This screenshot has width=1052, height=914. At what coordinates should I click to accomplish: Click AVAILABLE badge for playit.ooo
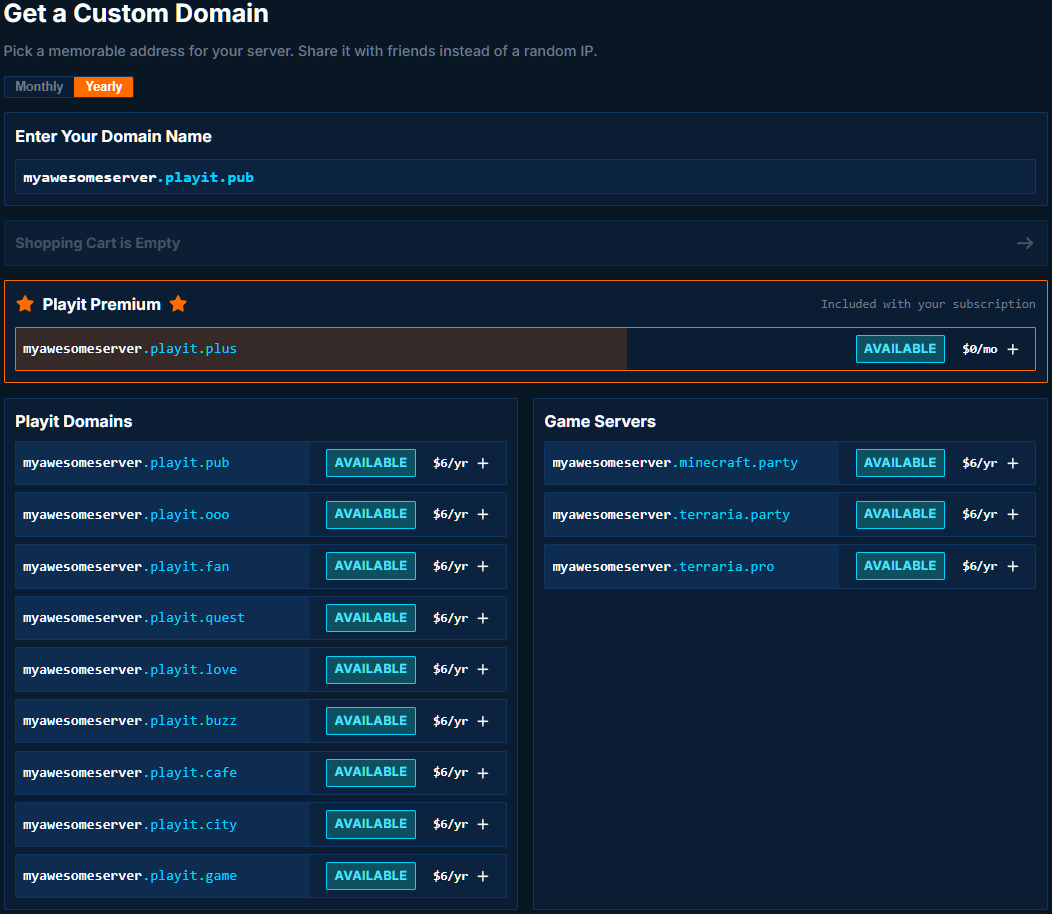(370, 514)
